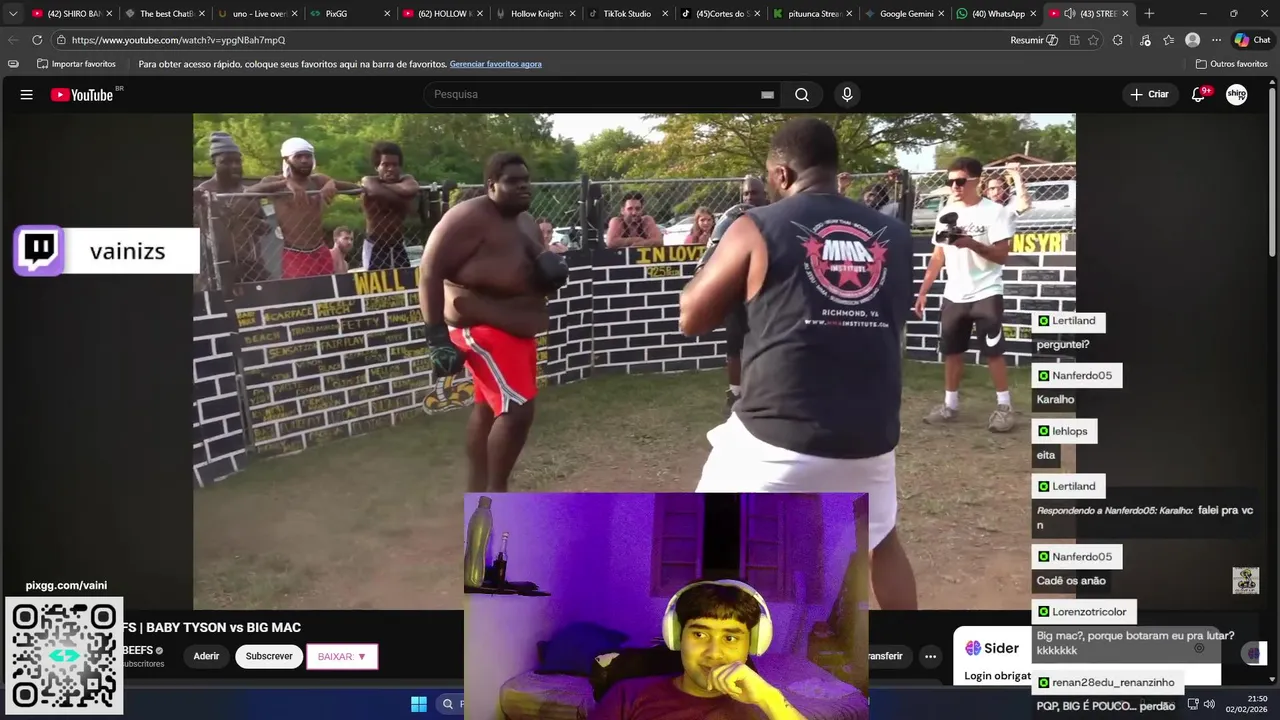Click Lorenzotricolor chat username
The height and width of the screenshot is (720, 1280).
[x=1089, y=612]
